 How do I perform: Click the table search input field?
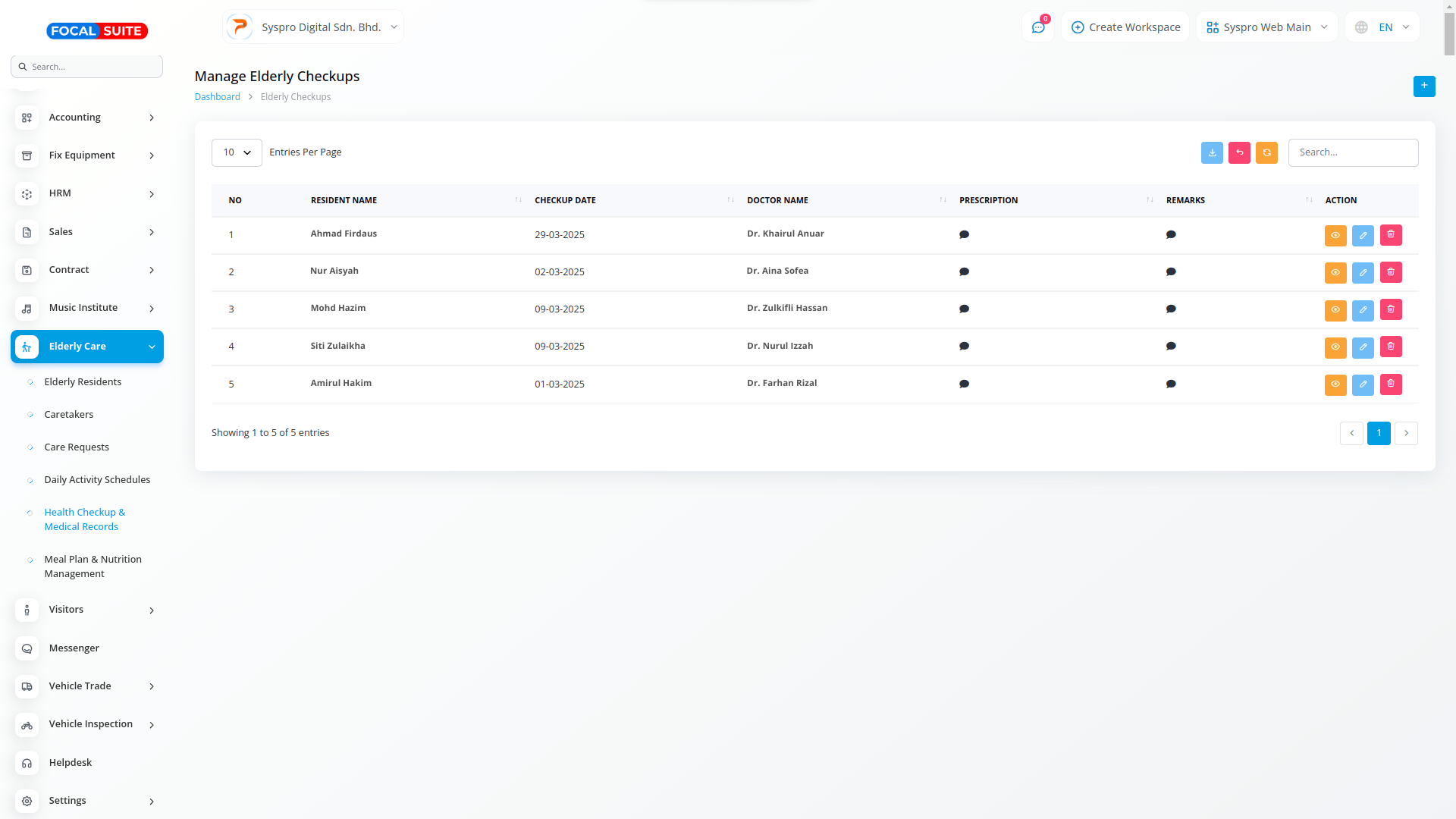click(1352, 152)
